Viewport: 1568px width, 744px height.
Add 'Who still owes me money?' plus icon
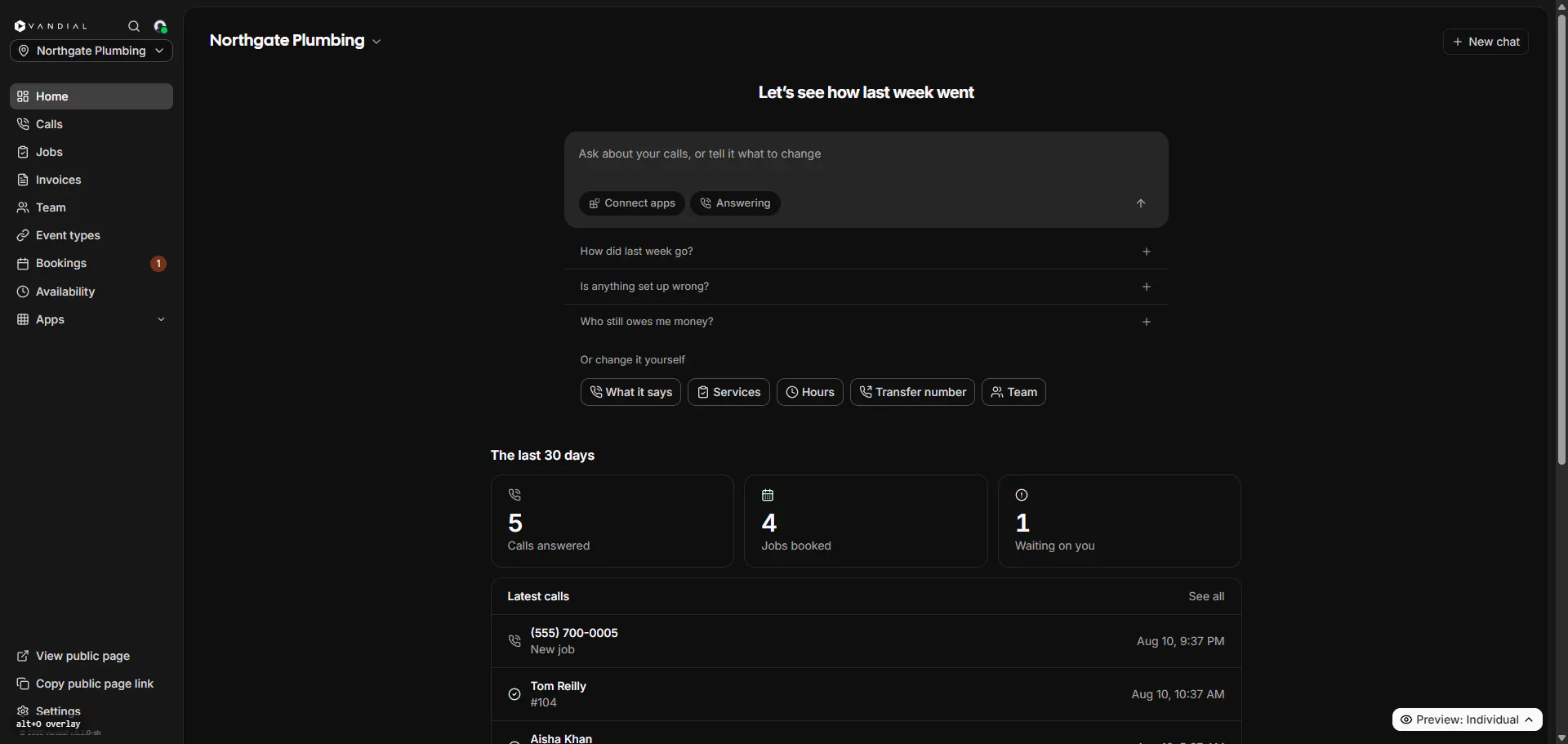1147,322
